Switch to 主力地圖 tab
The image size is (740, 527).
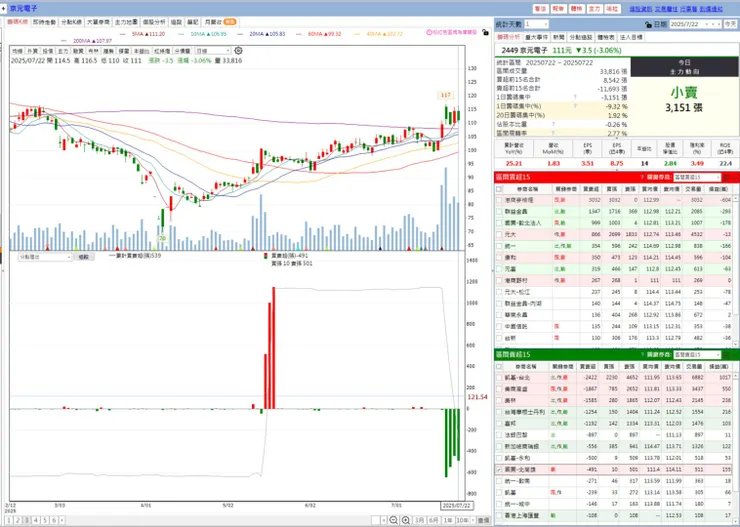(126, 22)
